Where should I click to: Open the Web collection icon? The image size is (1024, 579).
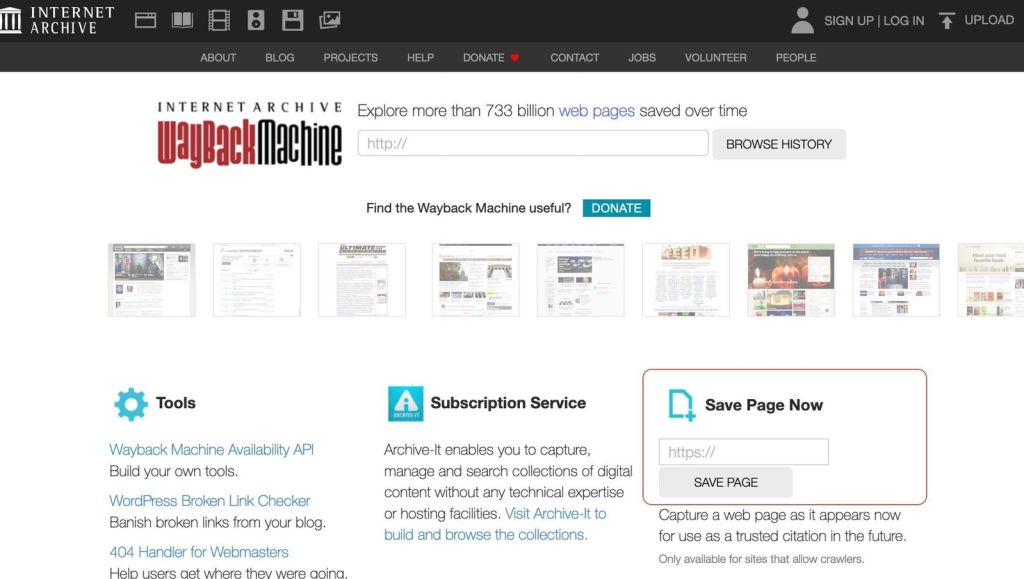pyautogui.click(x=145, y=20)
